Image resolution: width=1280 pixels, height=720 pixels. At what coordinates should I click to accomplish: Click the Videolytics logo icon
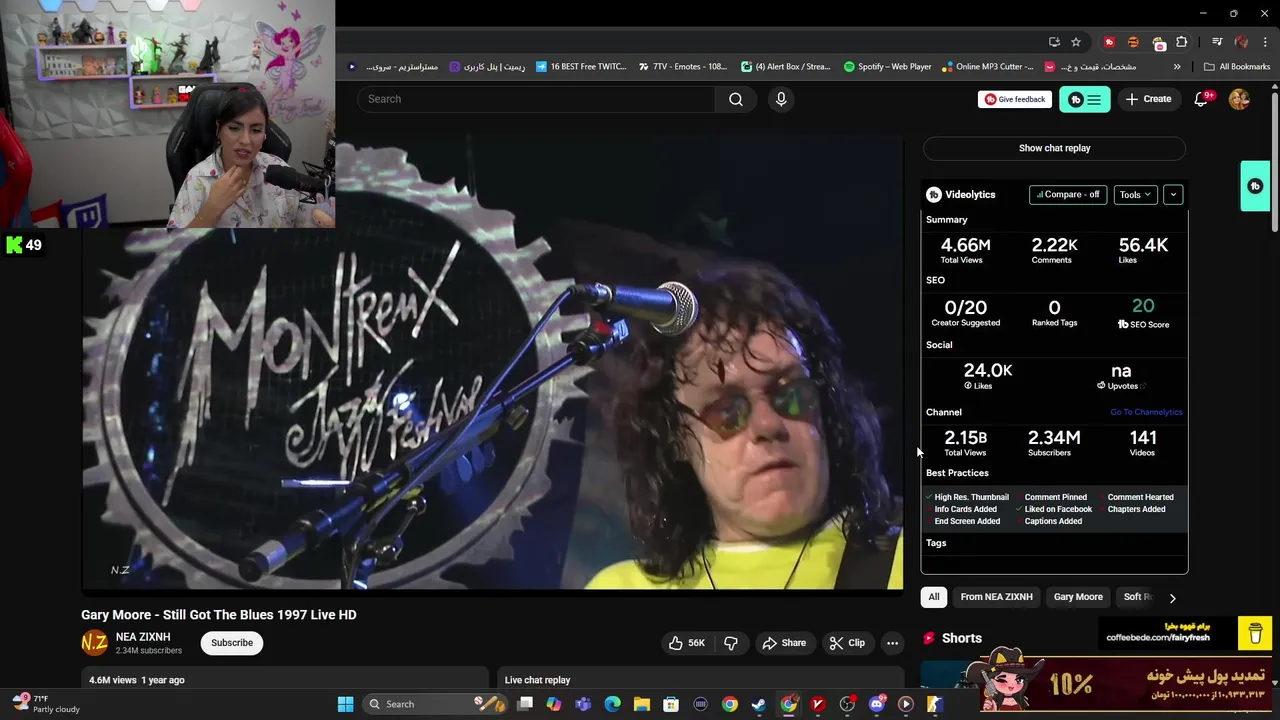click(934, 195)
